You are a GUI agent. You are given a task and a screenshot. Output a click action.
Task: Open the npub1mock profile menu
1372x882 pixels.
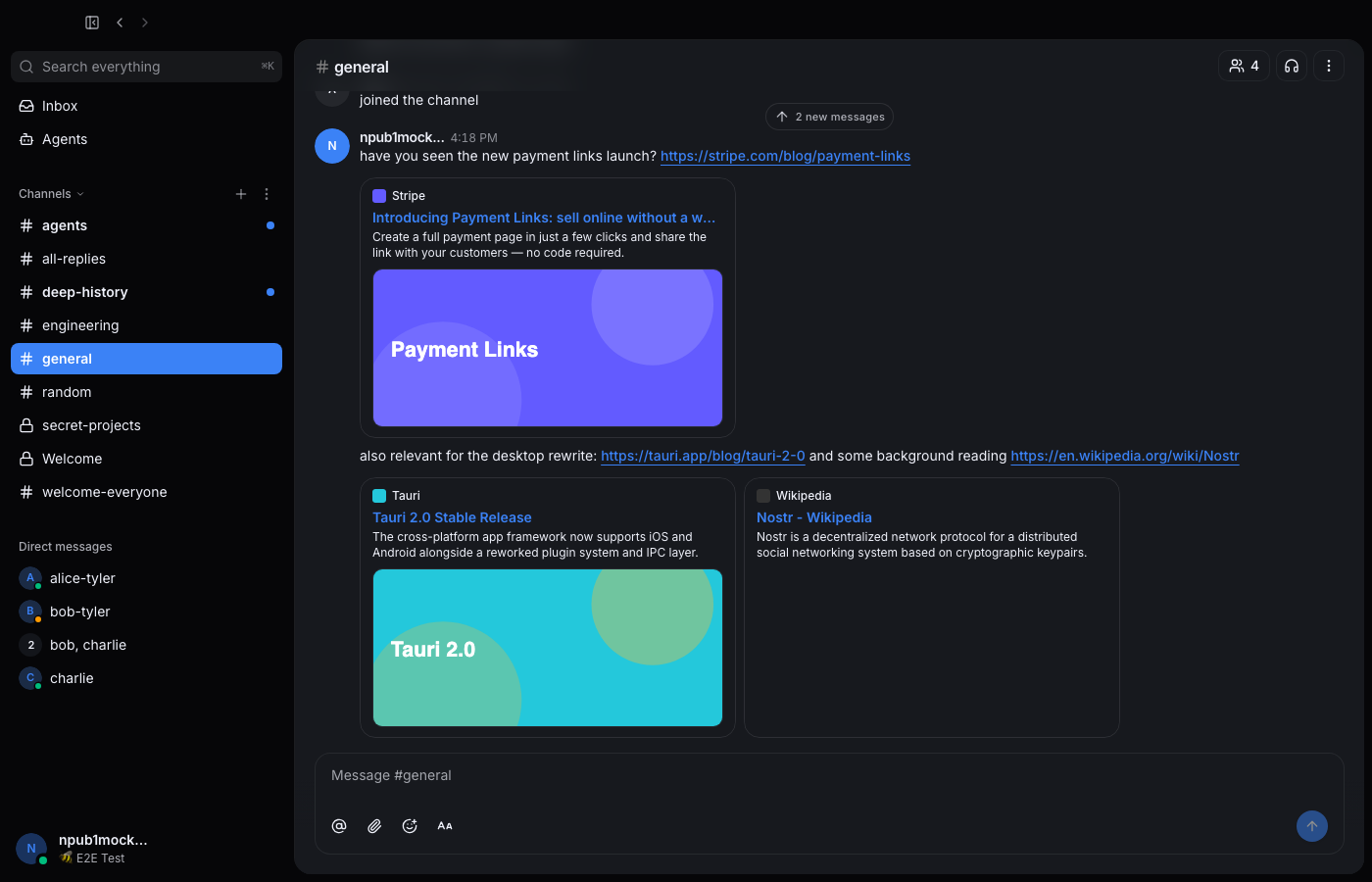(x=146, y=849)
